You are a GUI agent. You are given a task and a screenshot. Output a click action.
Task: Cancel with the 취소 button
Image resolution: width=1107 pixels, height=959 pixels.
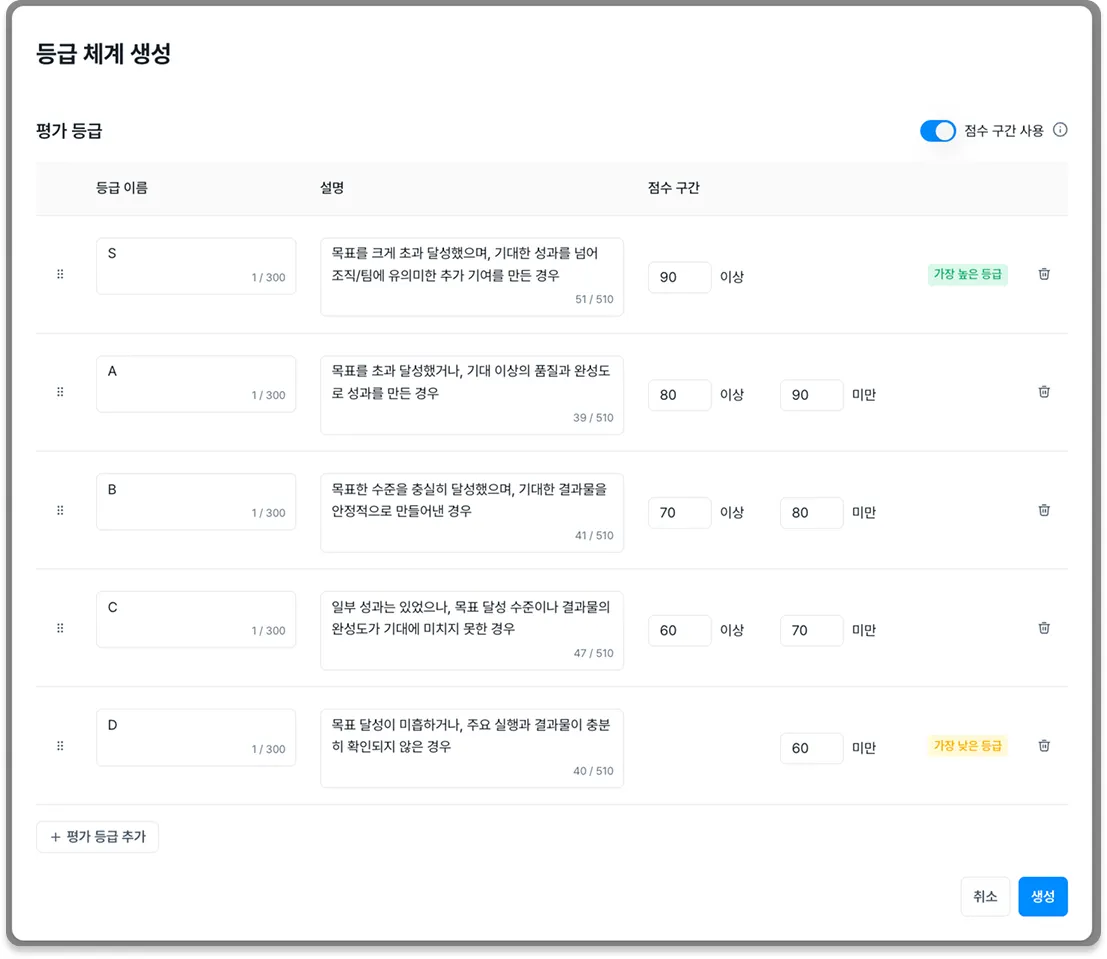[985, 896]
